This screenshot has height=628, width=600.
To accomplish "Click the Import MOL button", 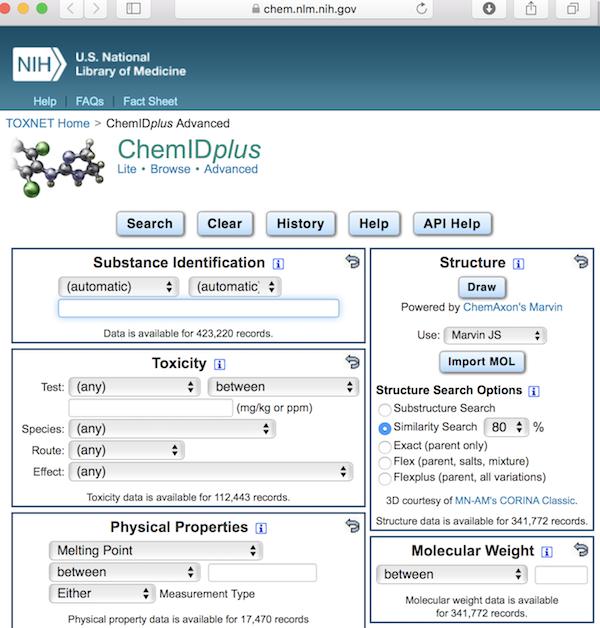I will coord(482,362).
